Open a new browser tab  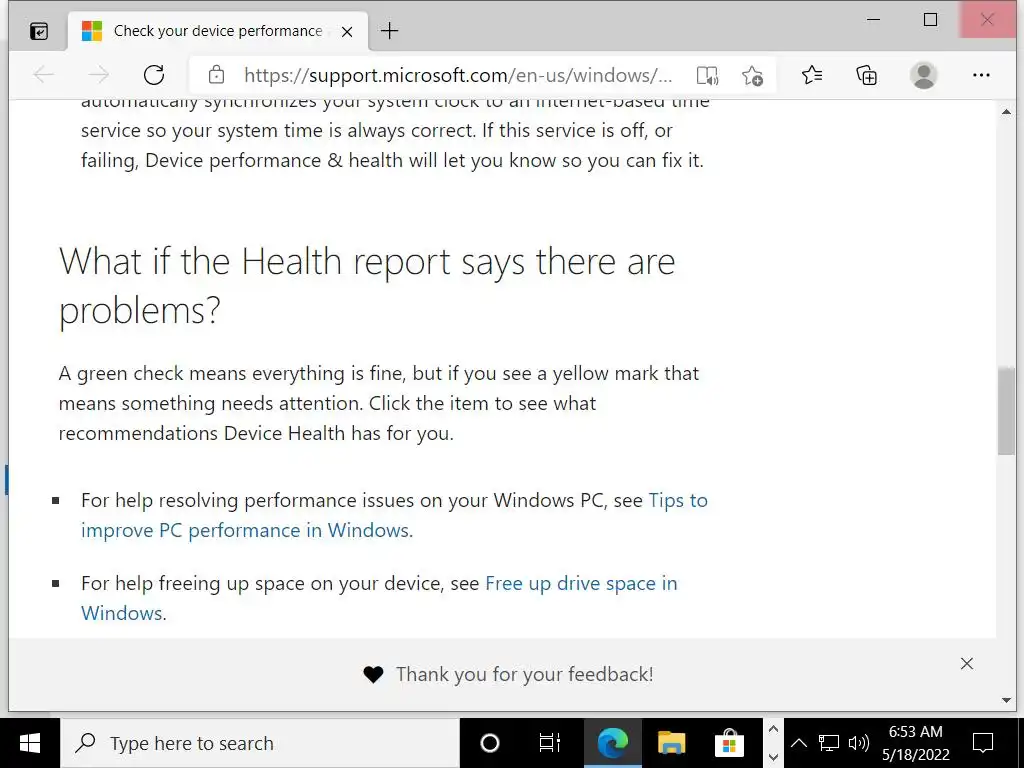[389, 31]
